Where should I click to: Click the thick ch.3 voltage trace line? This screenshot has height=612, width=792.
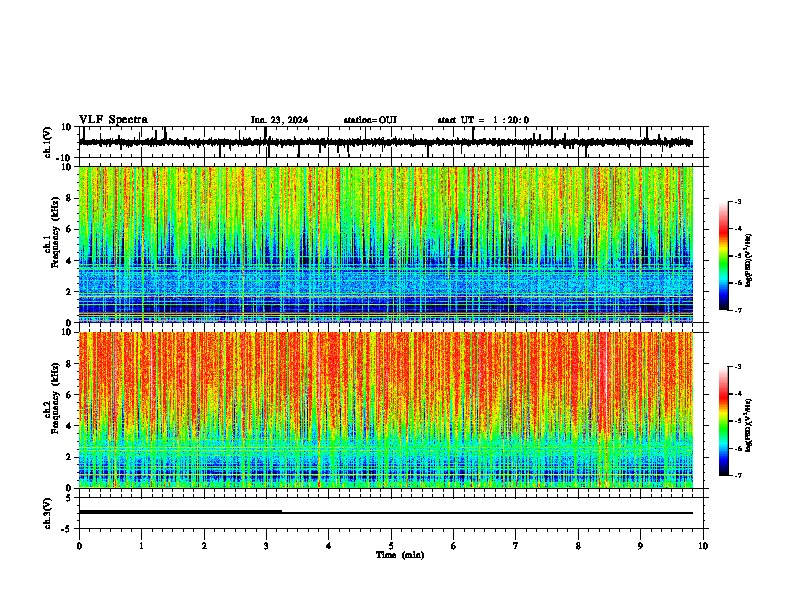180,512
